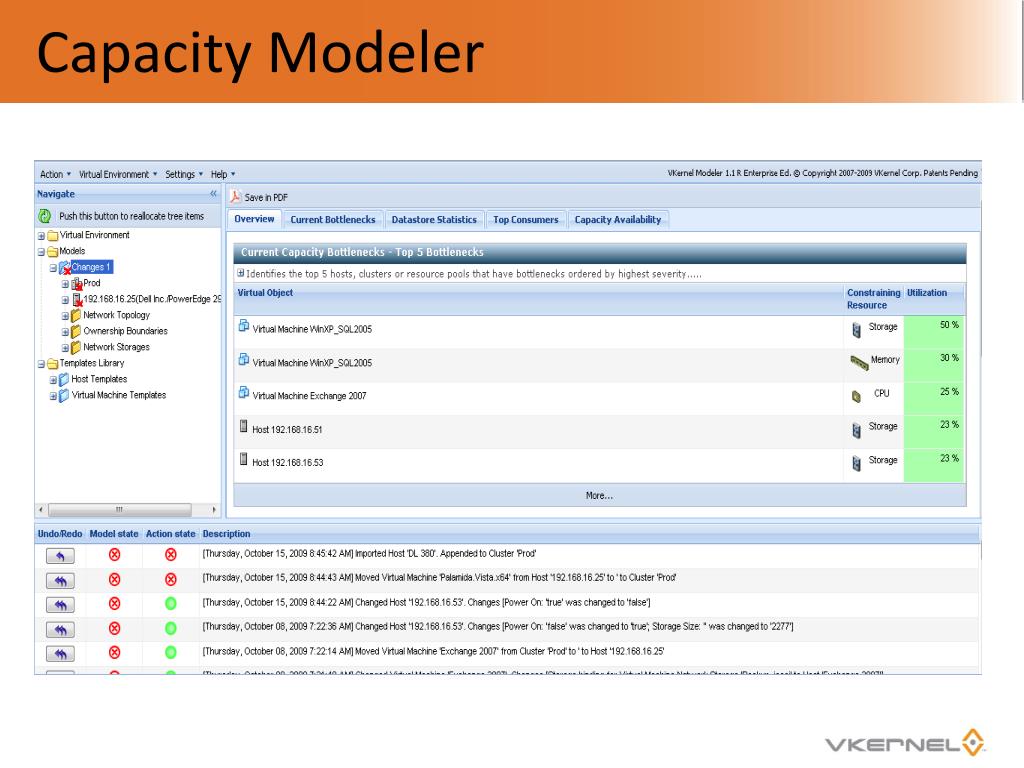The image size is (1024, 768).
Task: Collapse the Models tree node
Action: pos(41,252)
